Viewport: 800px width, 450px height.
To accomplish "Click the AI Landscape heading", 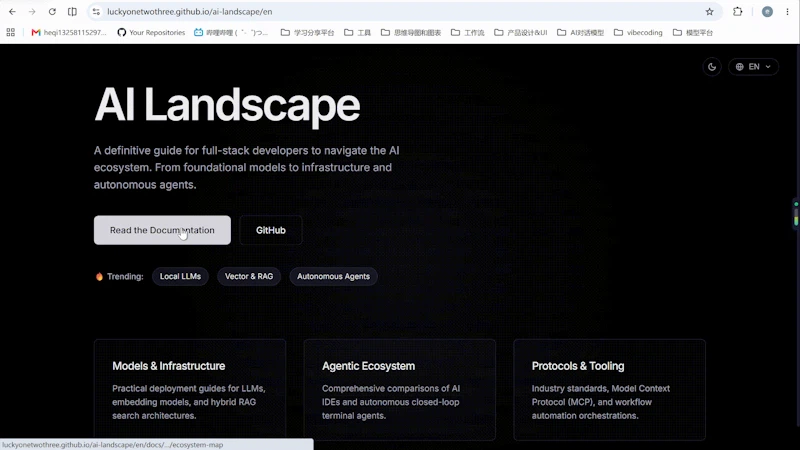I will pyautogui.click(x=227, y=105).
